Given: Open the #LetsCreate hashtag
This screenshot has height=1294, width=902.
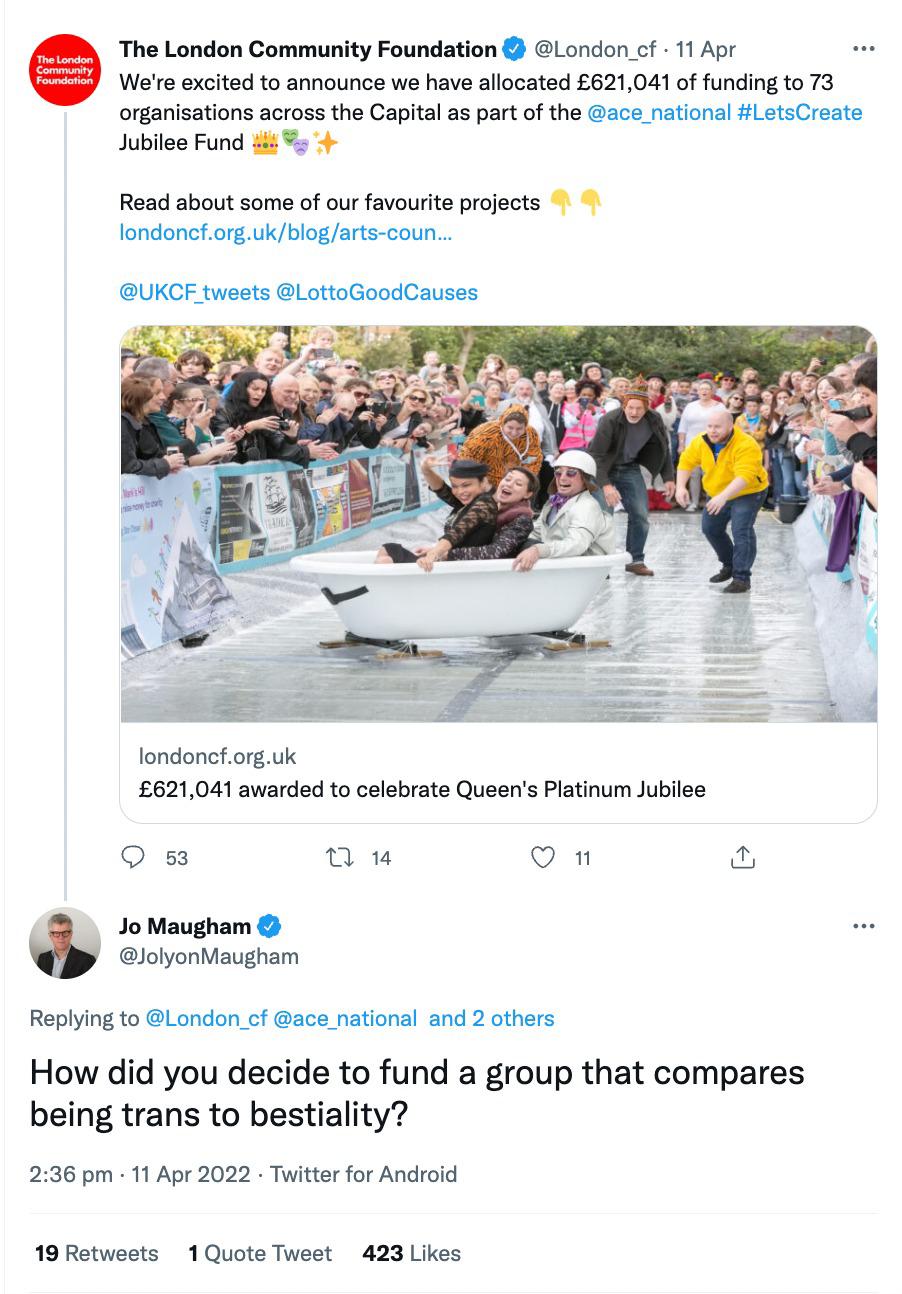Looking at the screenshot, I should click(x=799, y=112).
